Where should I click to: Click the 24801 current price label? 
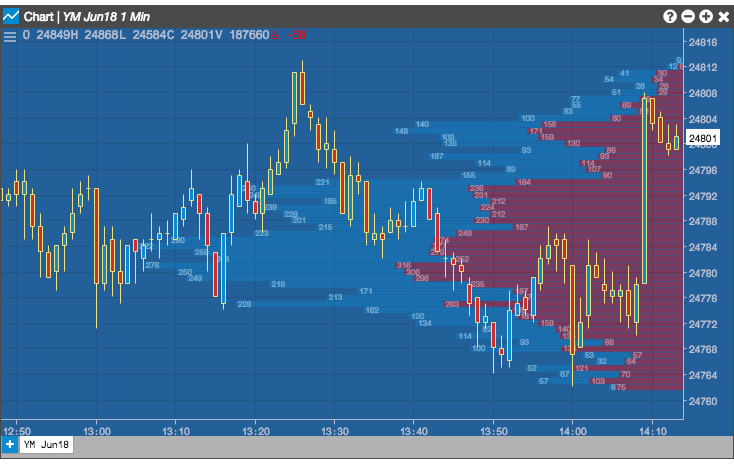click(702, 138)
